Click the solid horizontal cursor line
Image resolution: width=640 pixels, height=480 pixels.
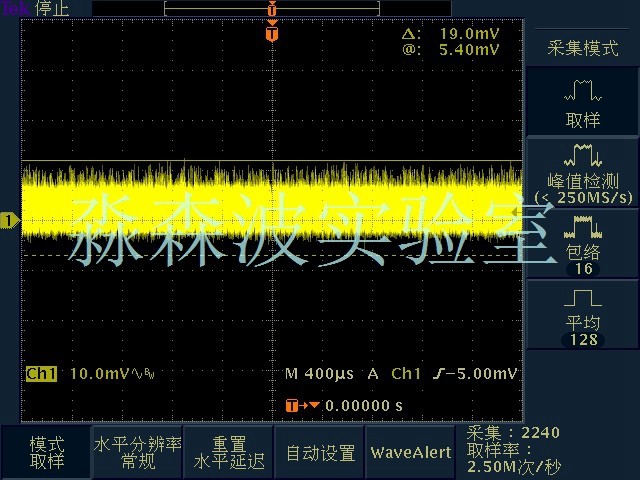[x=272, y=161]
